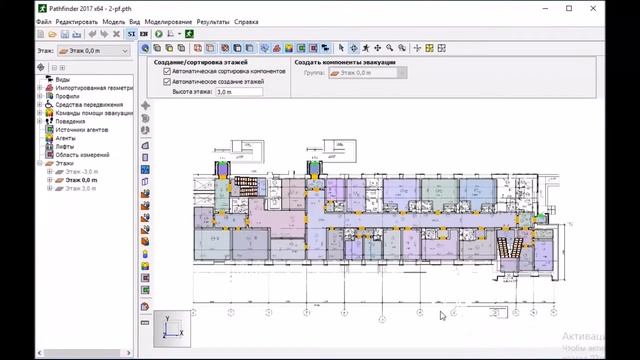
Task: Select Источники агентов in the tree
Action: [x=82, y=130]
